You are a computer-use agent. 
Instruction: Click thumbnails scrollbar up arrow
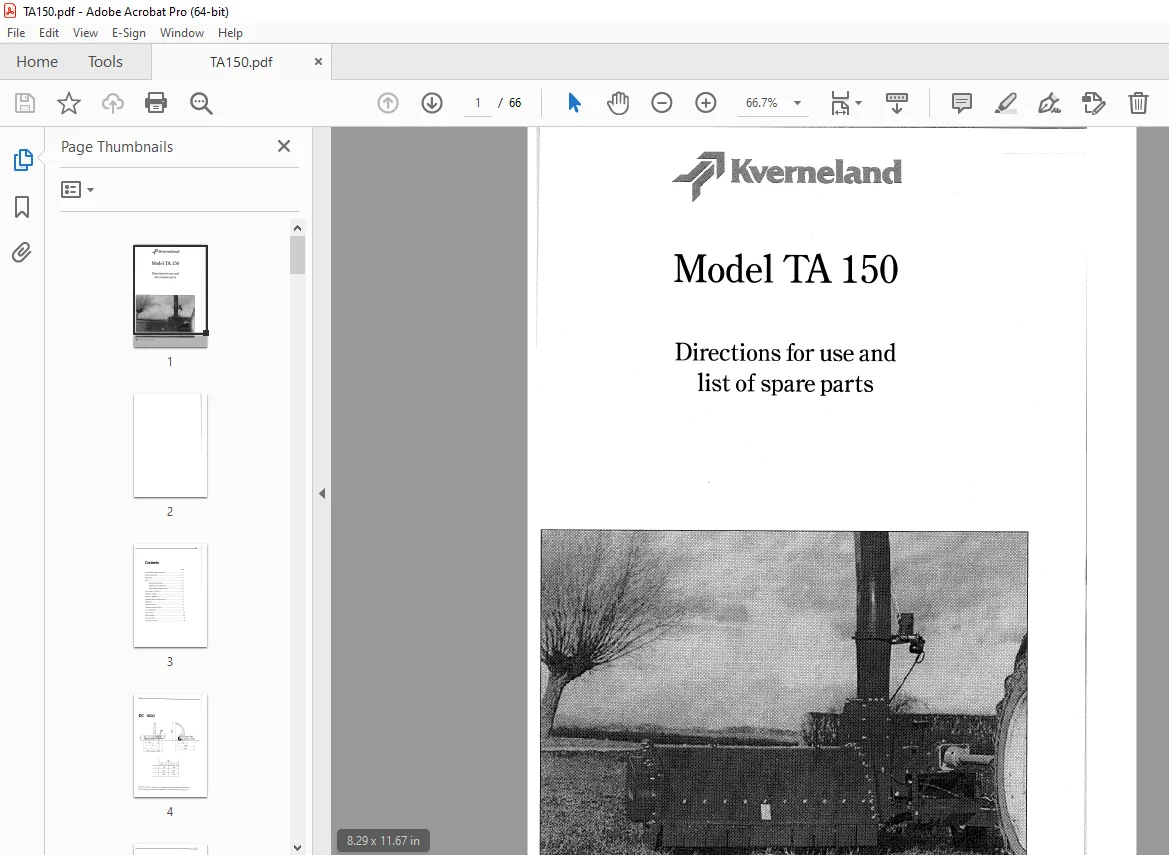click(x=297, y=228)
